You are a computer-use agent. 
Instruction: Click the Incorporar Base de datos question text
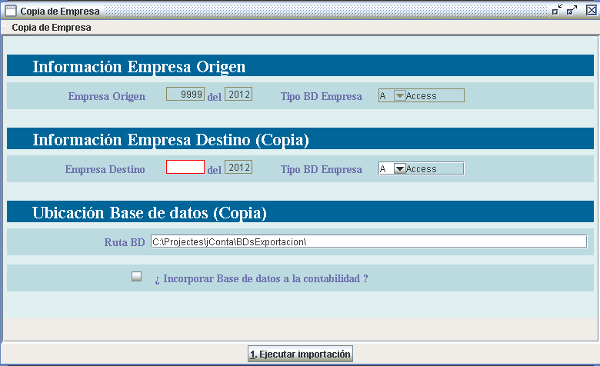[261, 278]
